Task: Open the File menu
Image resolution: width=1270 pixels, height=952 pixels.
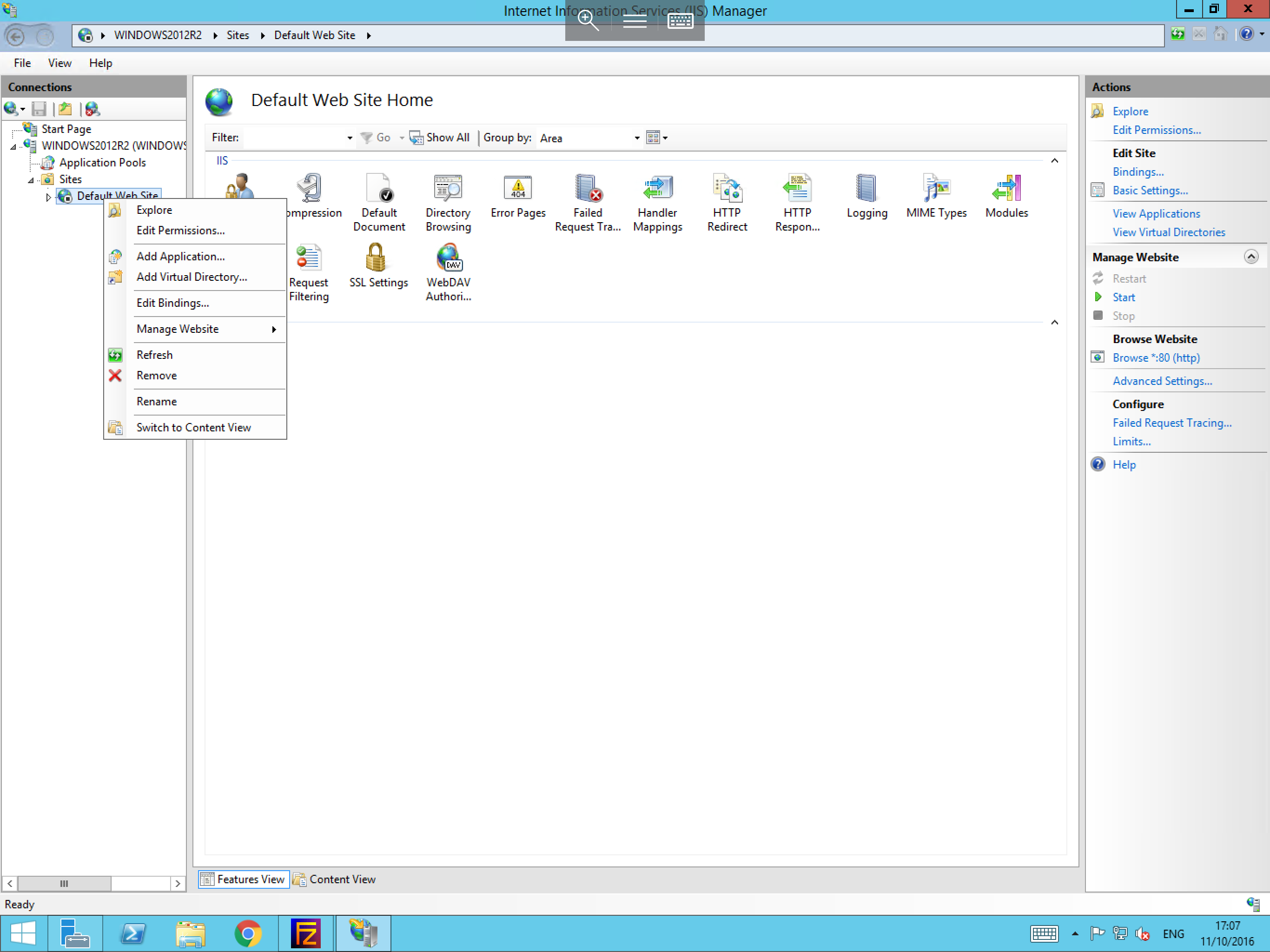Action: [22, 63]
